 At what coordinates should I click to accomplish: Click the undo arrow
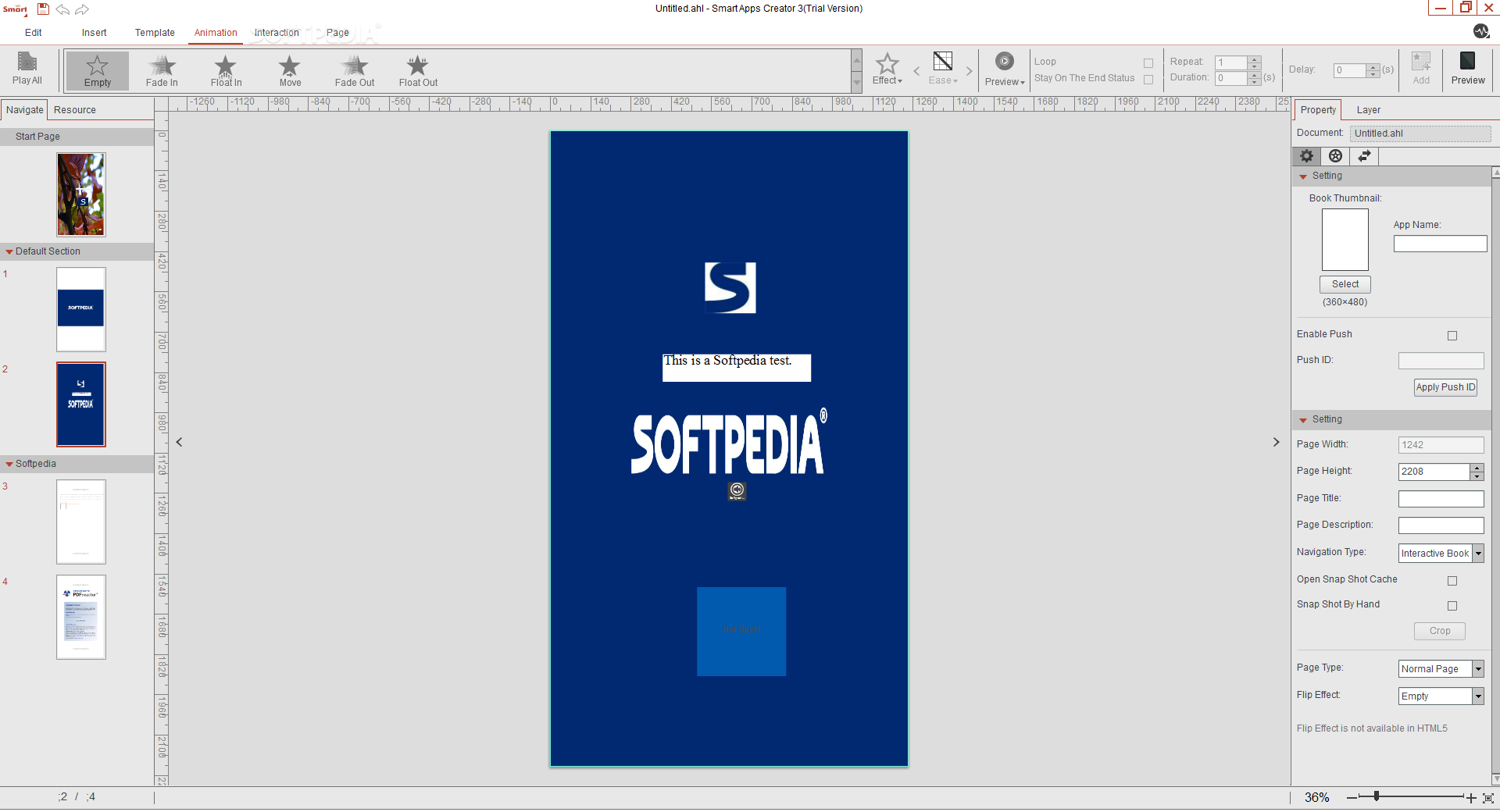pos(62,9)
